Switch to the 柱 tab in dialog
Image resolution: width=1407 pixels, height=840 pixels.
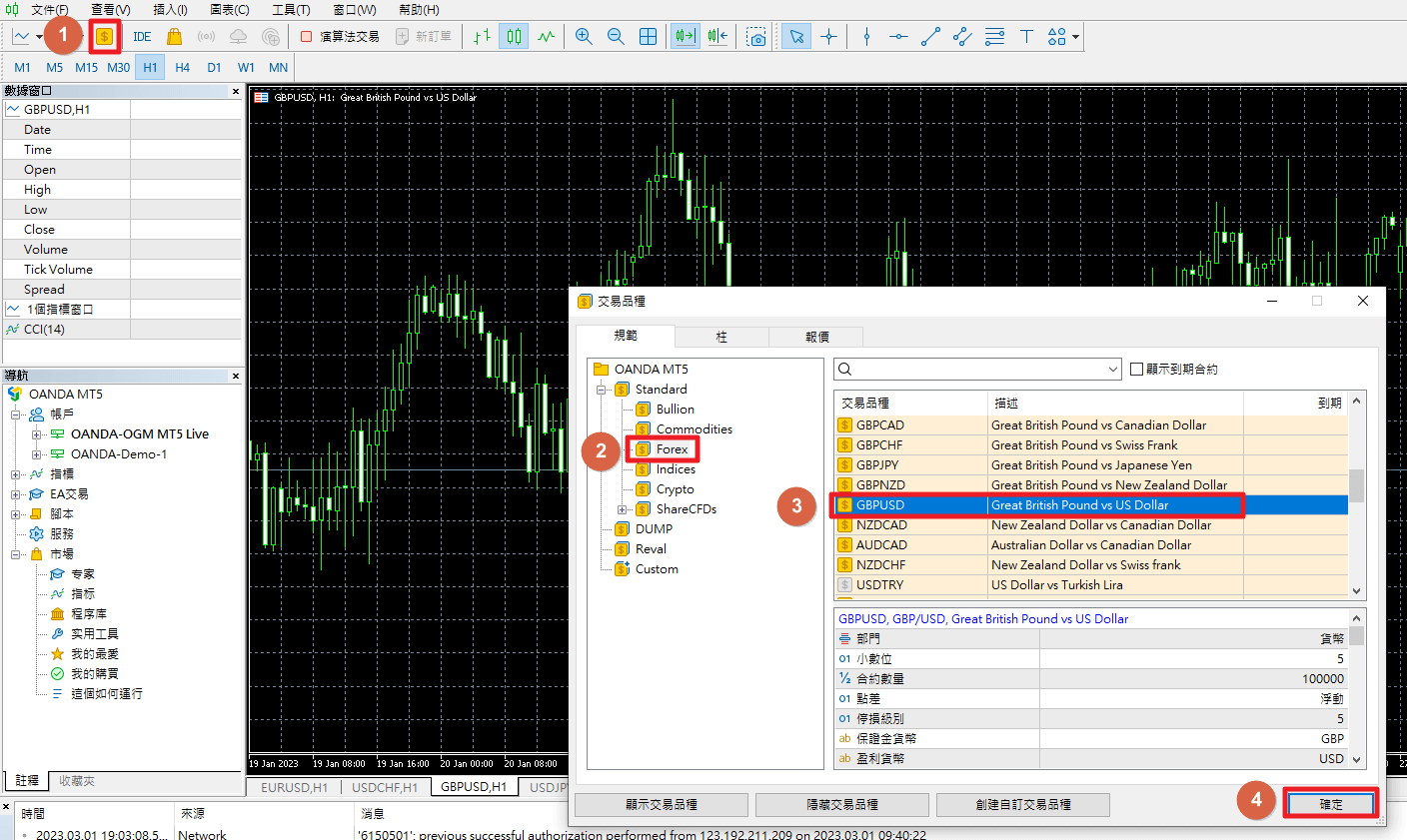pyautogui.click(x=721, y=337)
